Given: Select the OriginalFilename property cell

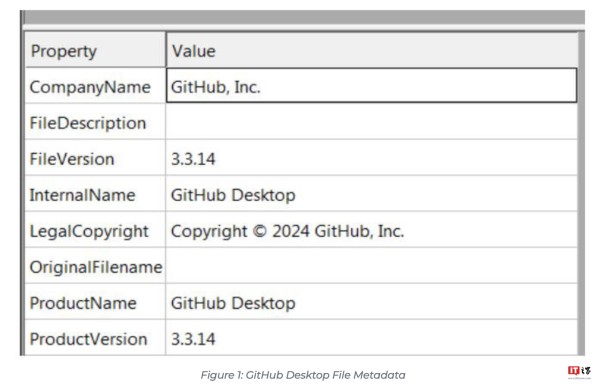Looking at the screenshot, I should 95,266.
